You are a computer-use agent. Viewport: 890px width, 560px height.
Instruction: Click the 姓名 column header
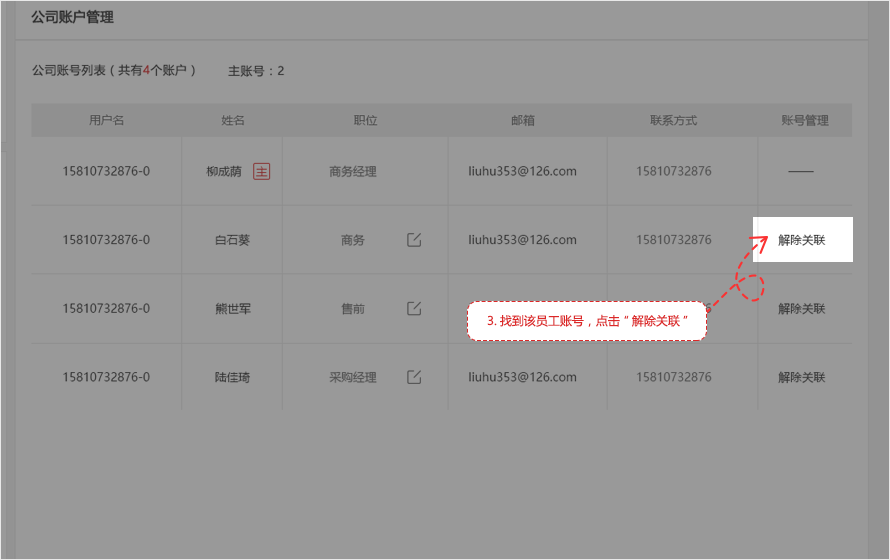click(x=233, y=120)
